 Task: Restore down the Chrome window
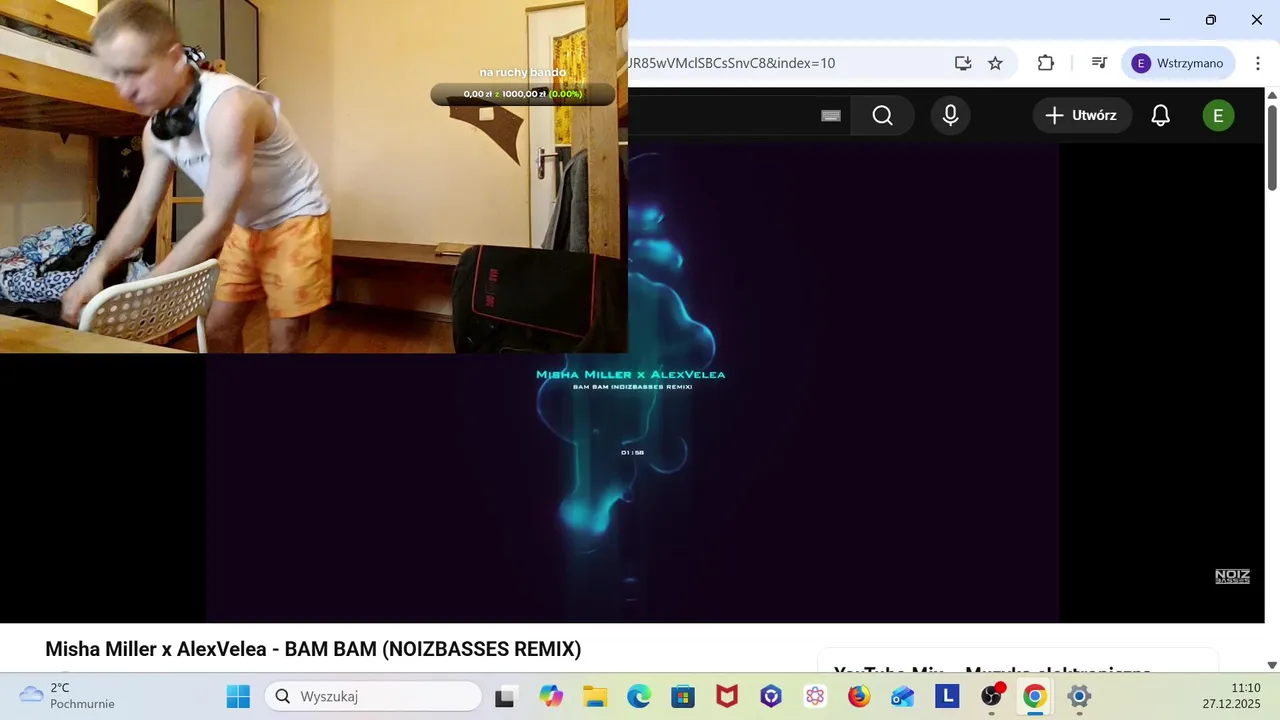point(1211,19)
